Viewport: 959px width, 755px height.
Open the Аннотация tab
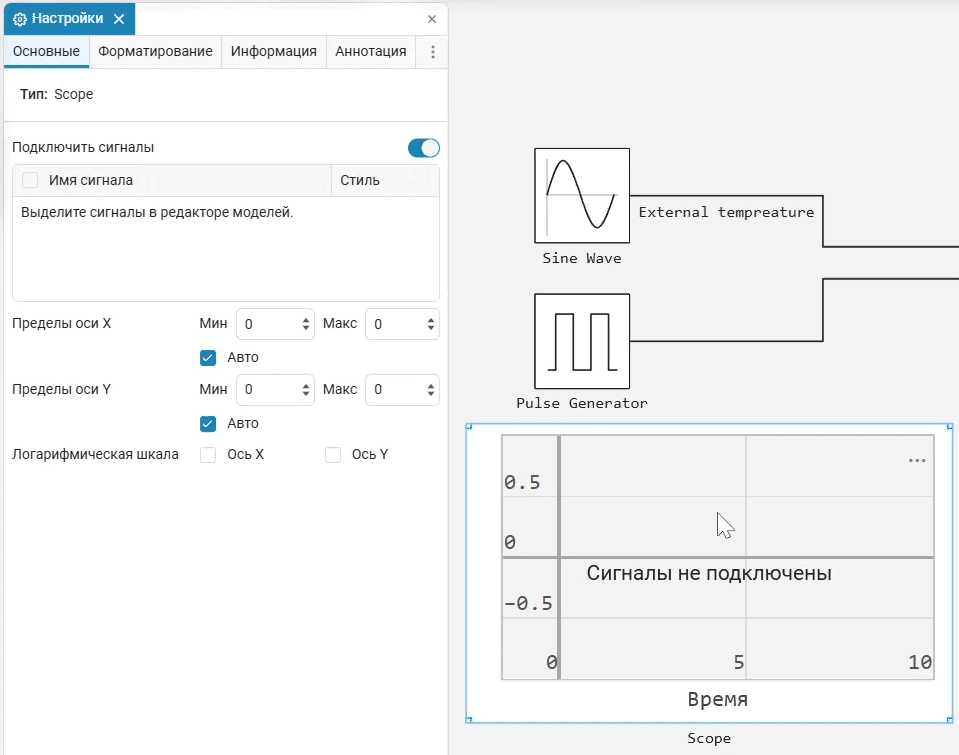coord(371,51)
